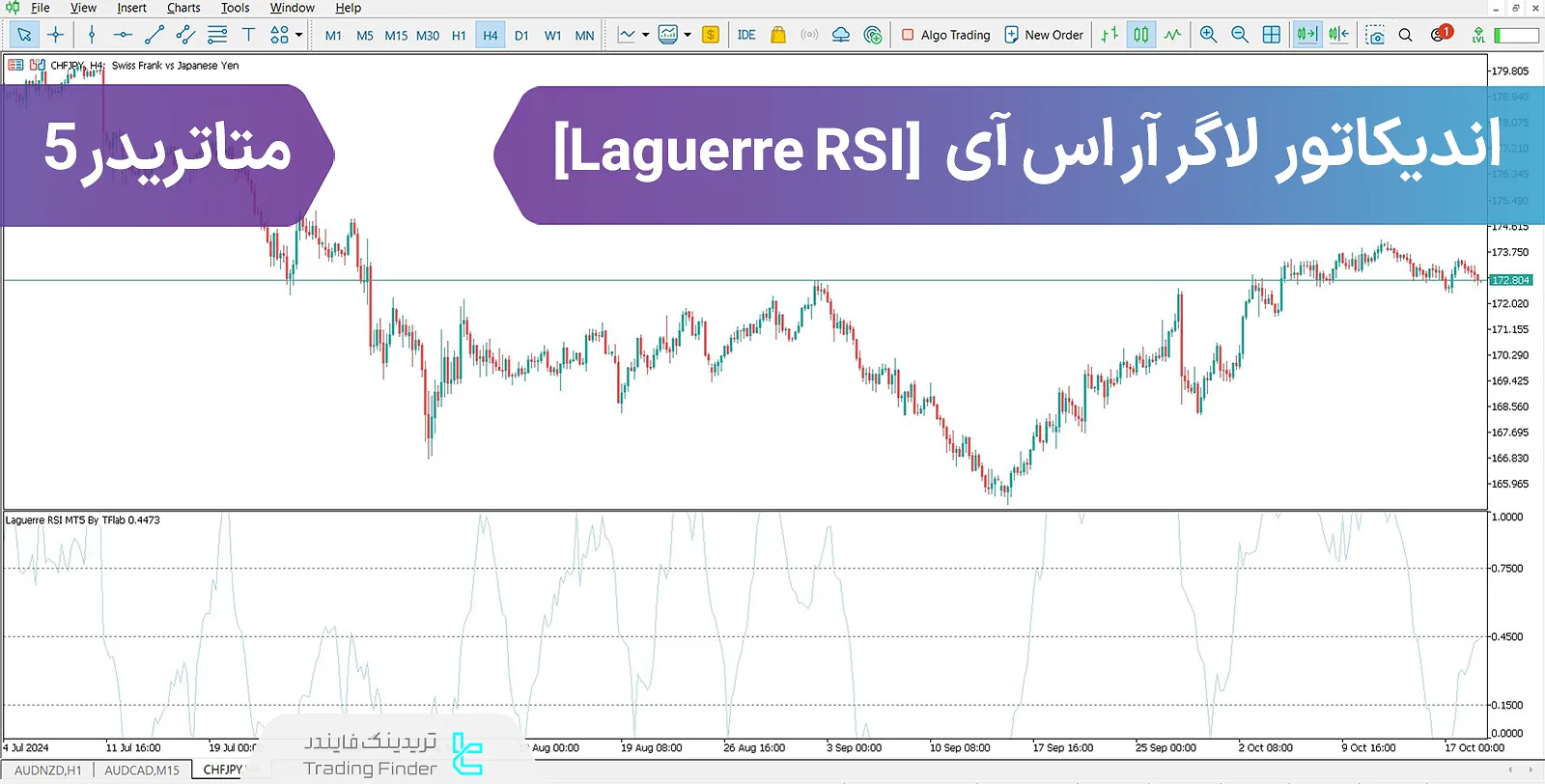
Task: Zoom out of the chart
Action: tap(1240, 35)
